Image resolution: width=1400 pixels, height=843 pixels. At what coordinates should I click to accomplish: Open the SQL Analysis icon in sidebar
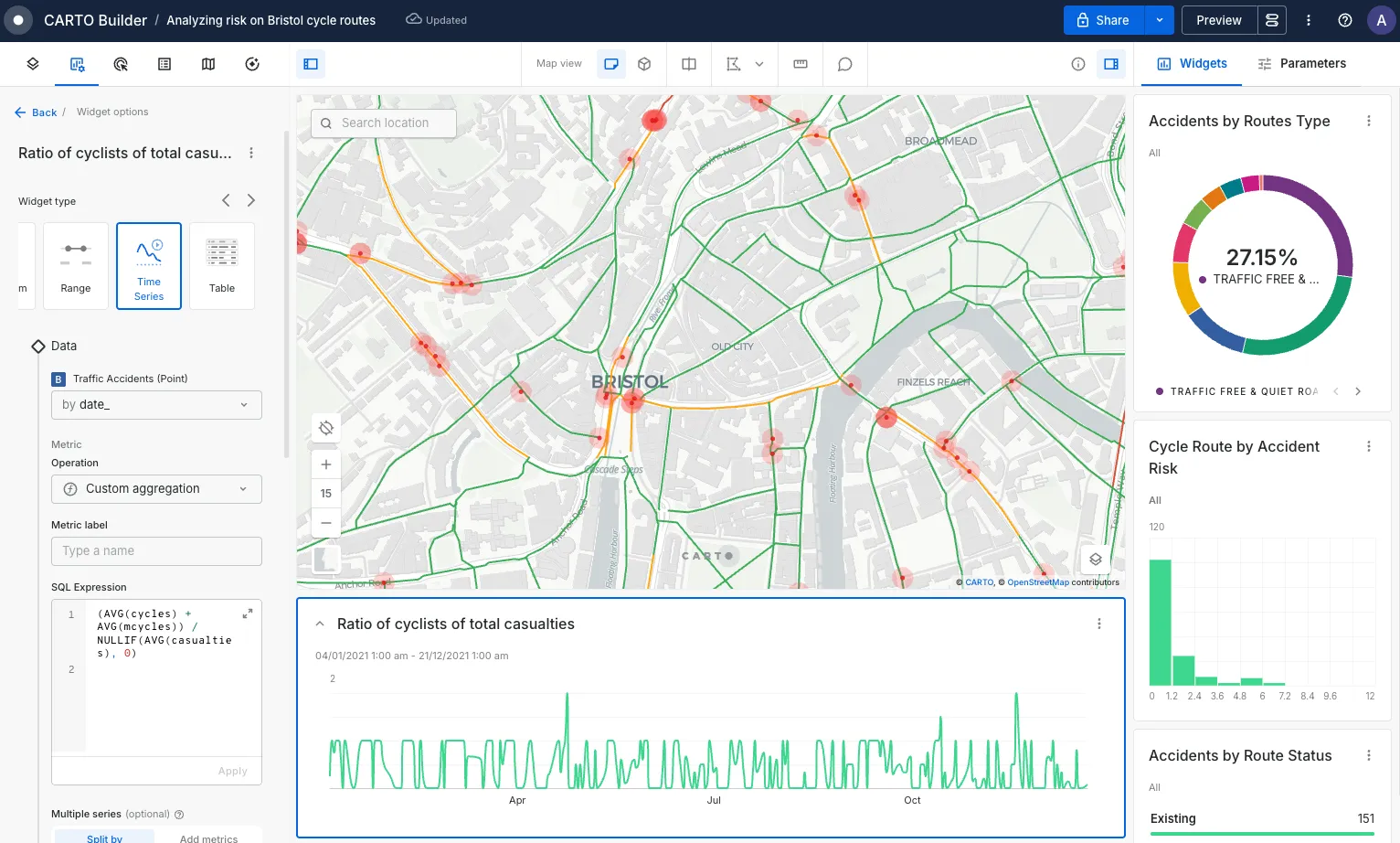pyautogui.click(x=252, y=64)
